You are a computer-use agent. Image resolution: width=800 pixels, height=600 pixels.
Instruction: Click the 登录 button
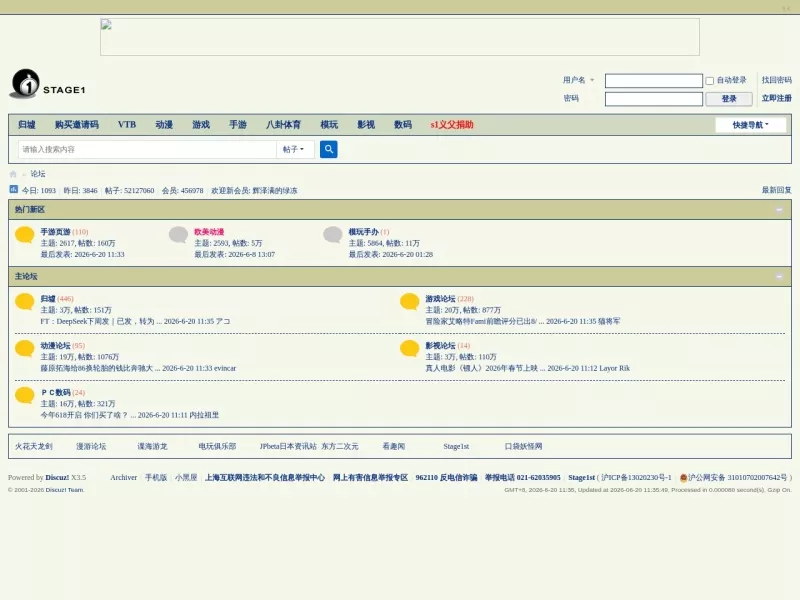tap(729, 98)
